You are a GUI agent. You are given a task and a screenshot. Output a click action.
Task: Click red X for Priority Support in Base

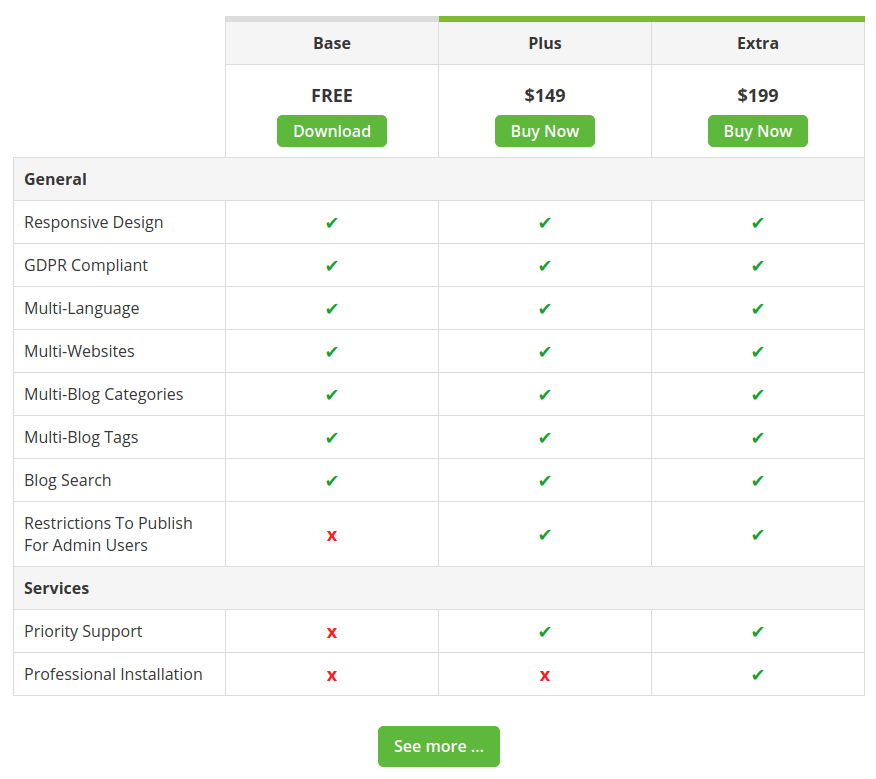(x=332, y=633)
